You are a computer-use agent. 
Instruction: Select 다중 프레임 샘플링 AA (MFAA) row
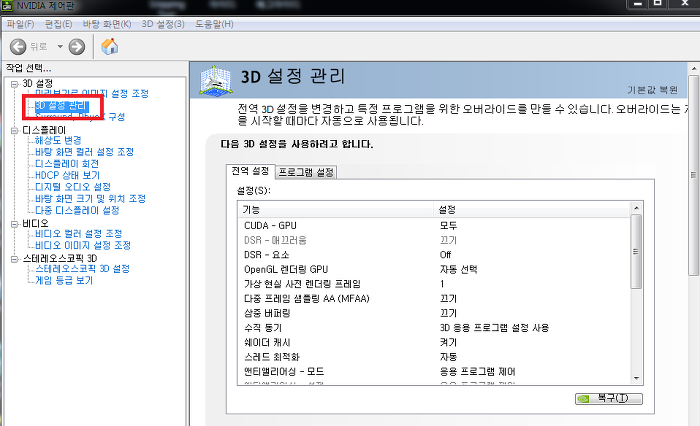434,299
